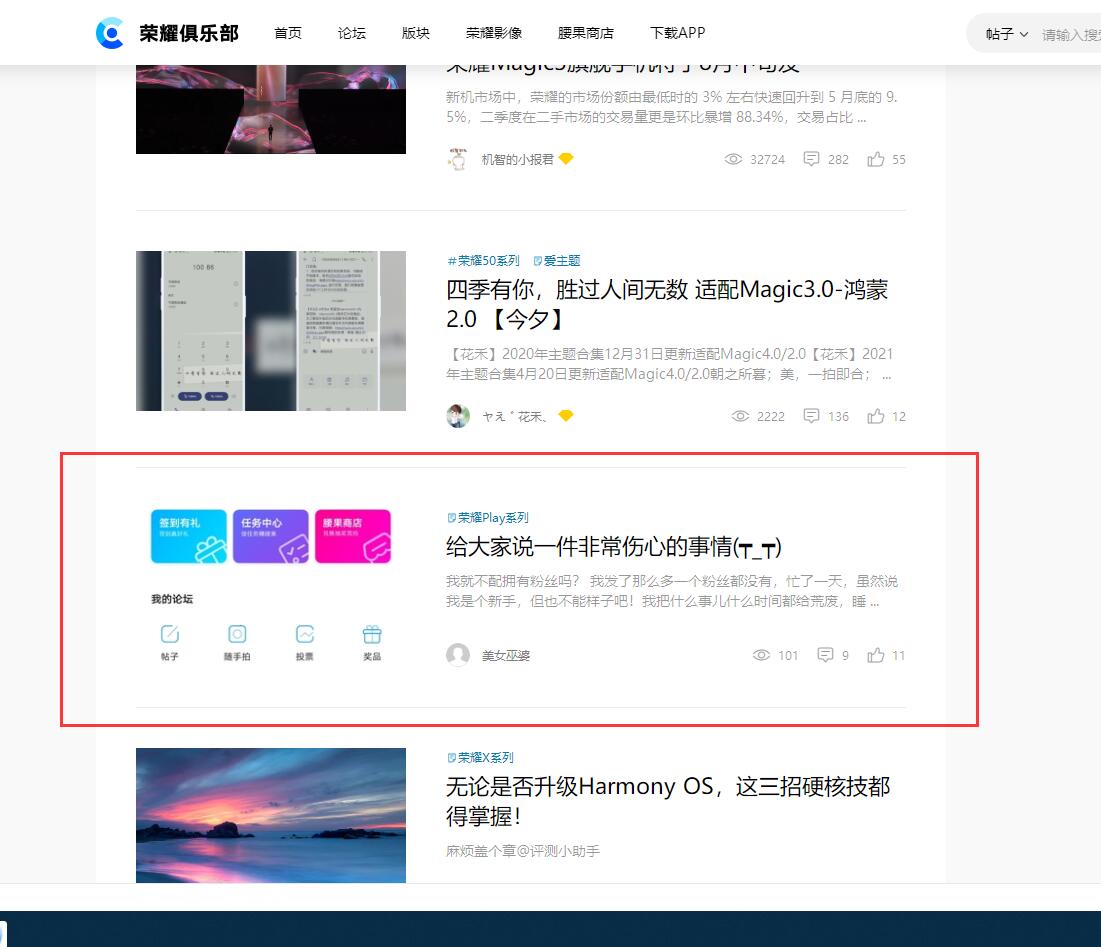
Task: Open comments icon with 136 replies
Action: 811,416
